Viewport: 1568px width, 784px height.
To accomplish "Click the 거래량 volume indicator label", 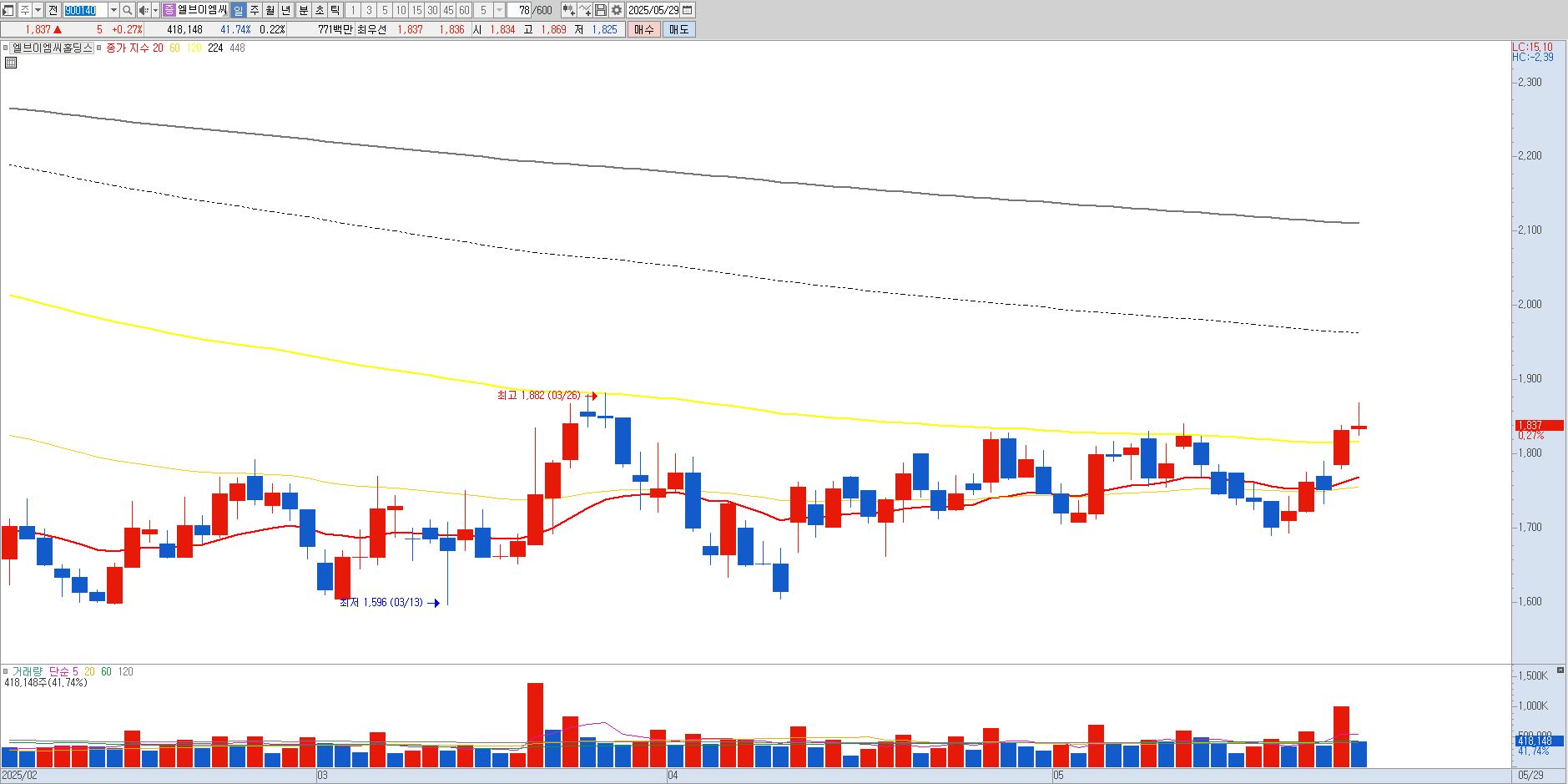I will pyautogui.click(x=27, y=671).
